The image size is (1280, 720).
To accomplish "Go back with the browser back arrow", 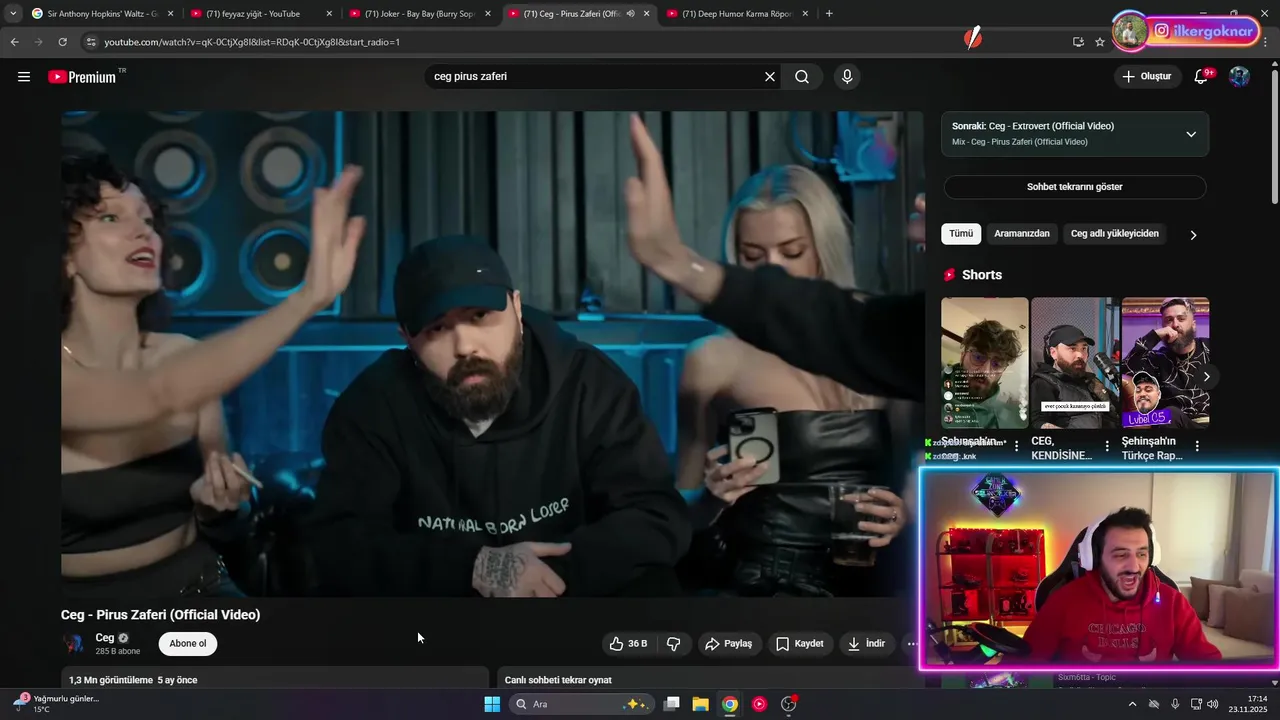I will (x=14, y=42).
